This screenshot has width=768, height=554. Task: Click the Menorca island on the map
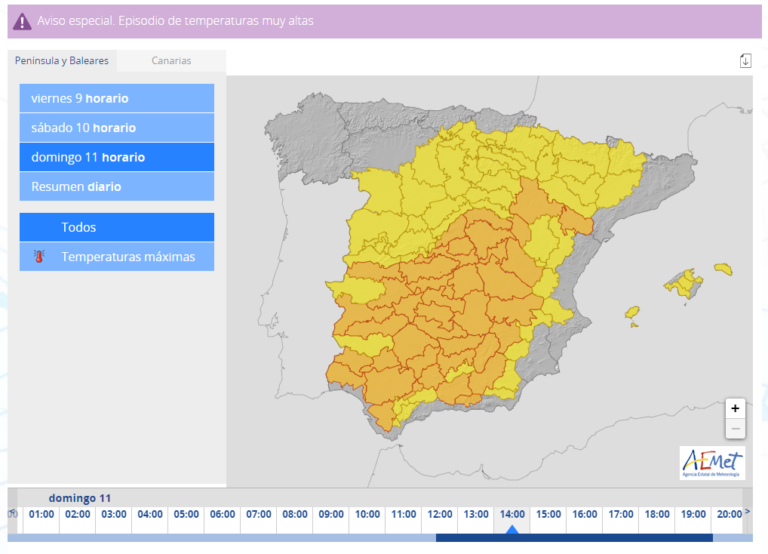(723, 269)
